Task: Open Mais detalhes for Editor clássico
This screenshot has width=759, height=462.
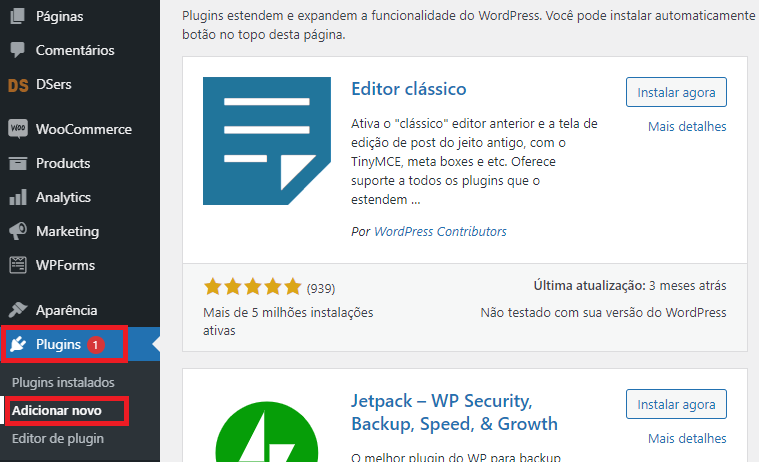Action: pos(687,126)
